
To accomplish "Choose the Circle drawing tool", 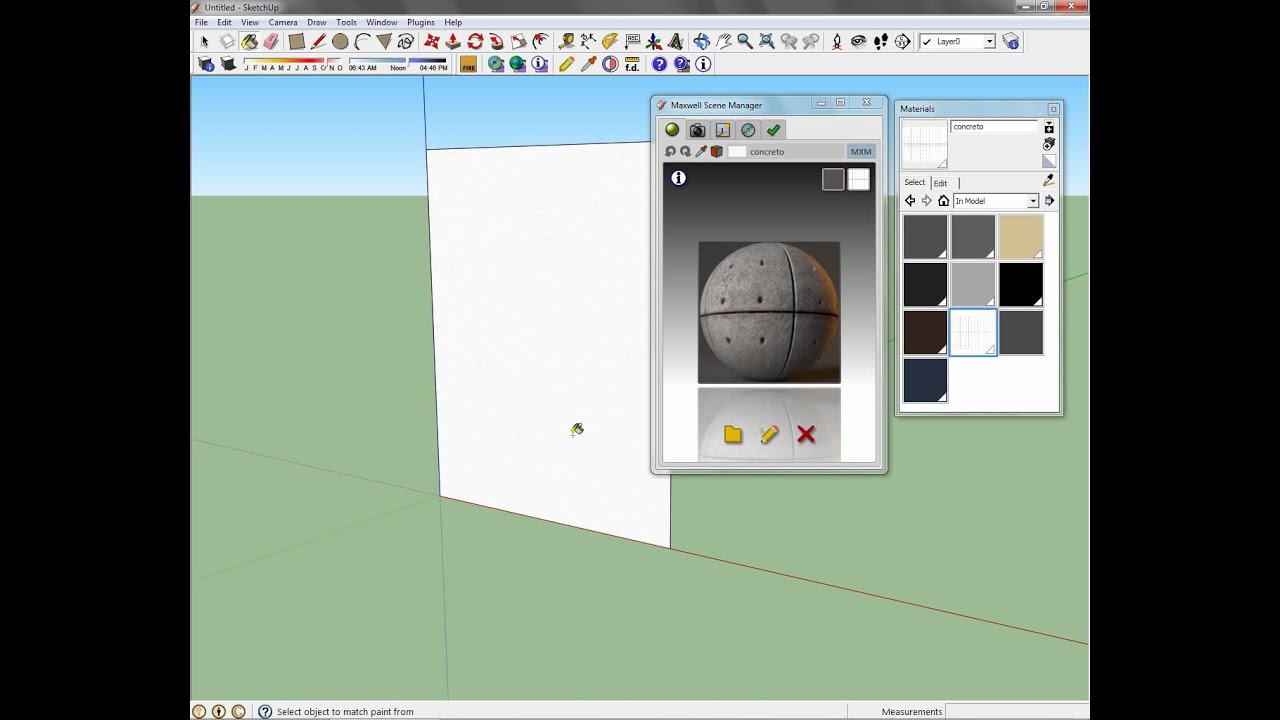I will tap(340, 42).
